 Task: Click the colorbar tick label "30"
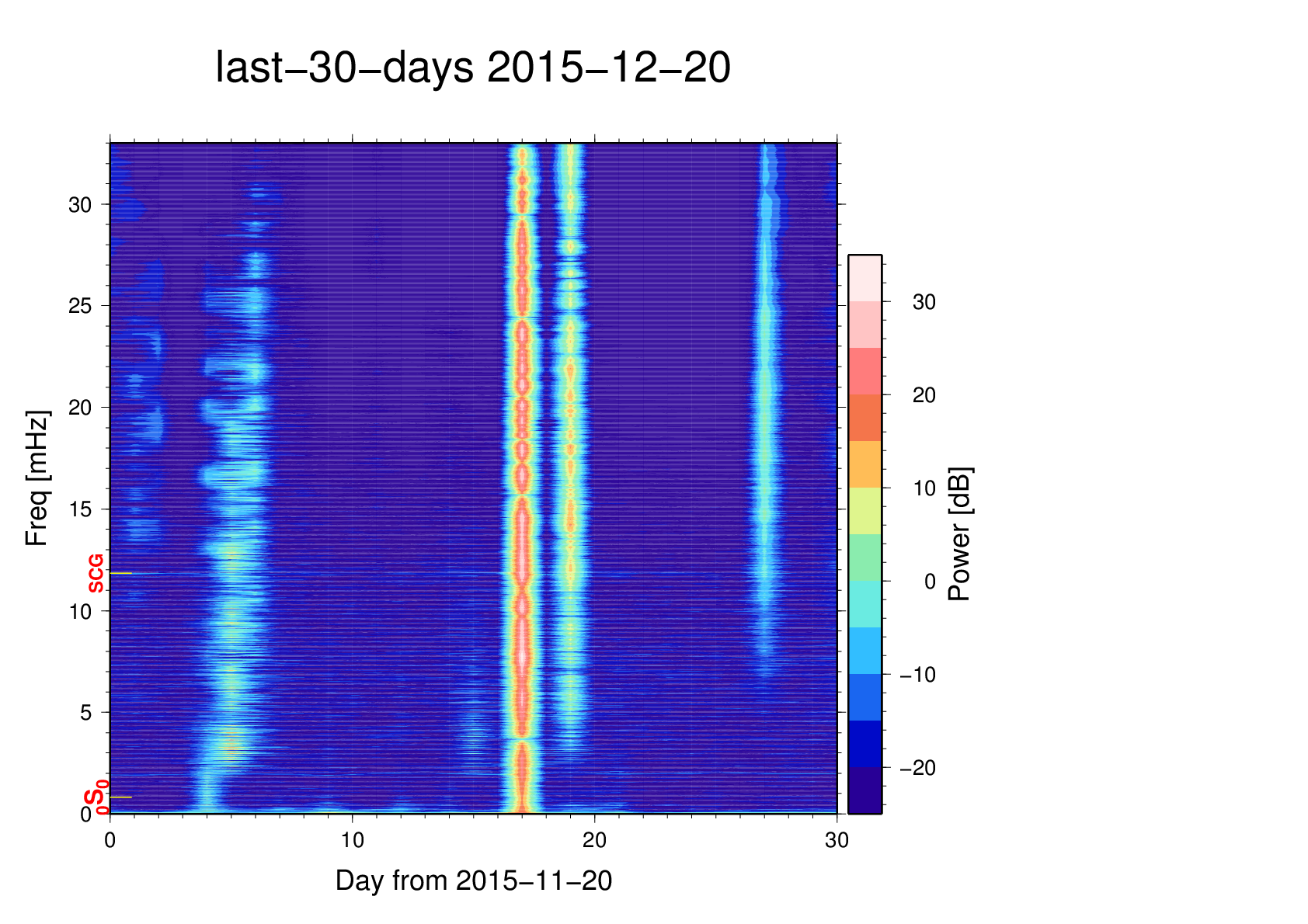(924, 302)
